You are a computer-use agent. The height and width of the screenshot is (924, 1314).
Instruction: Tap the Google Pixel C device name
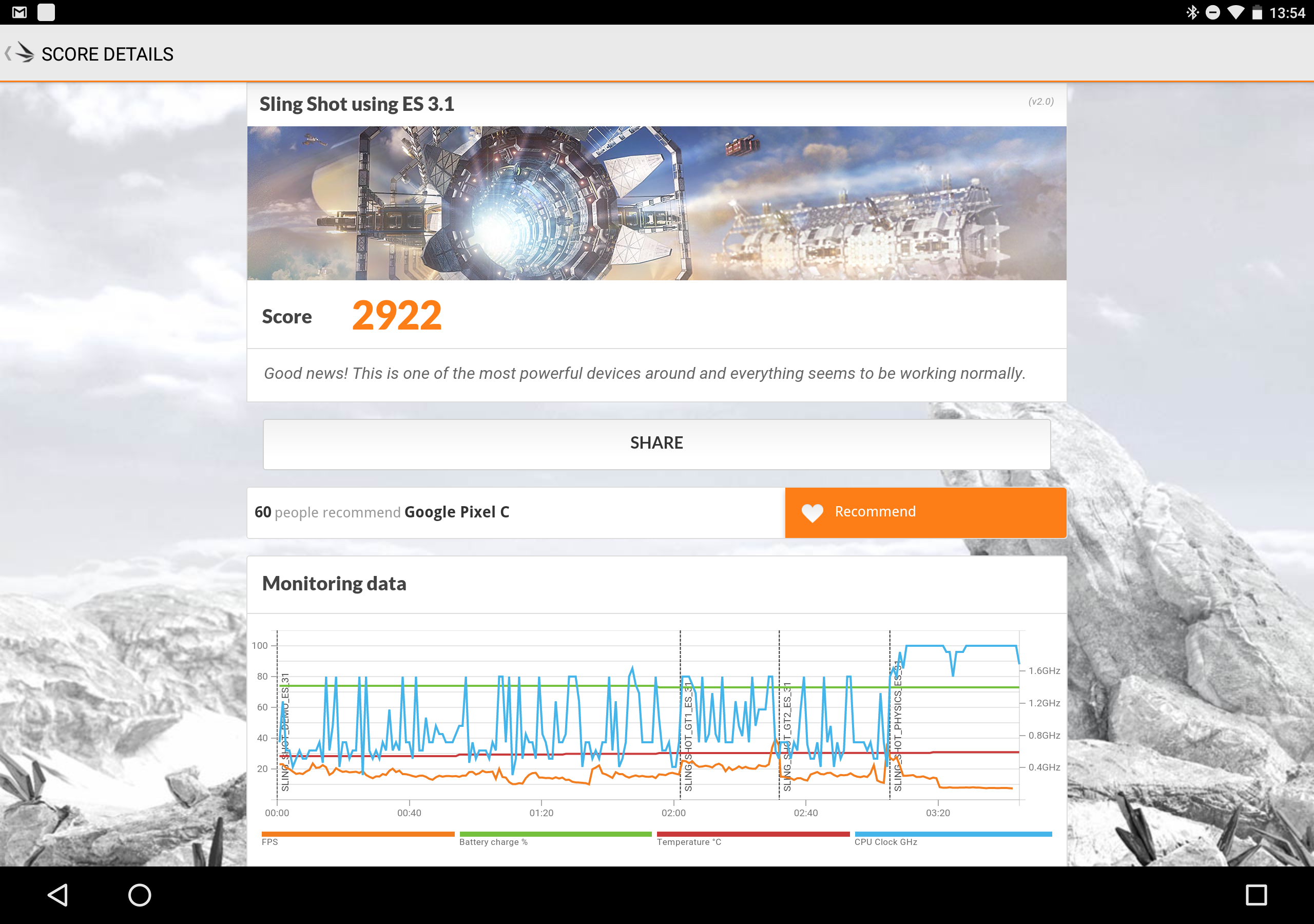click(457, 512)
